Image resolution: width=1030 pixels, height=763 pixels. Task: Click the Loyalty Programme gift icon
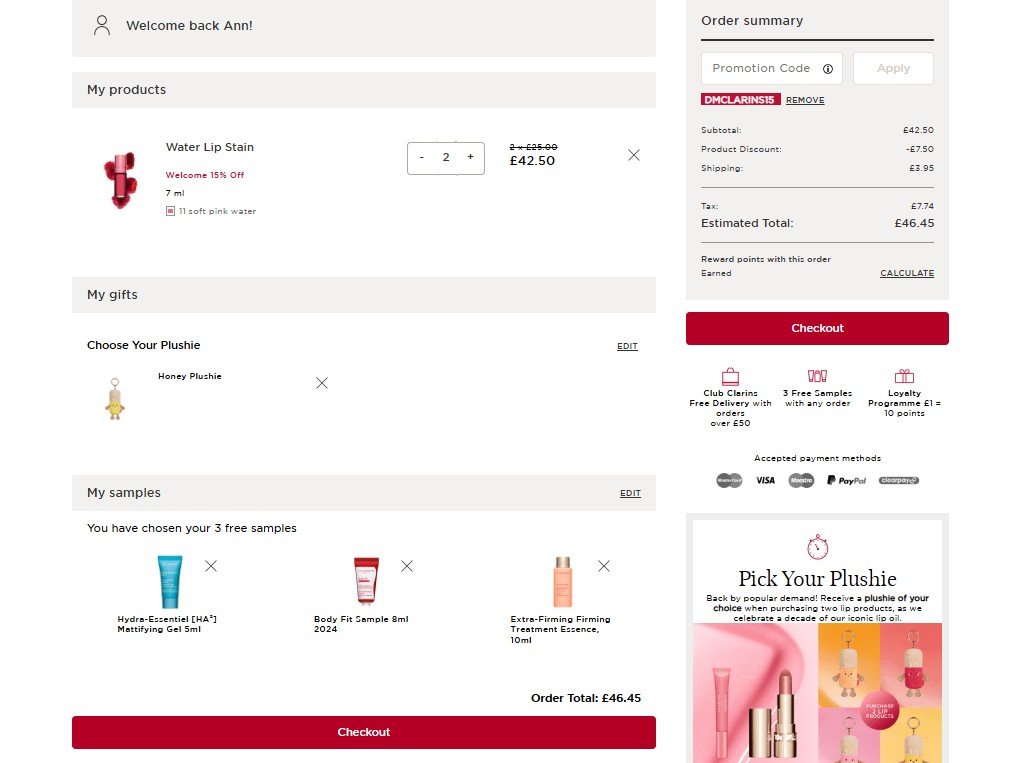(904, 377)
